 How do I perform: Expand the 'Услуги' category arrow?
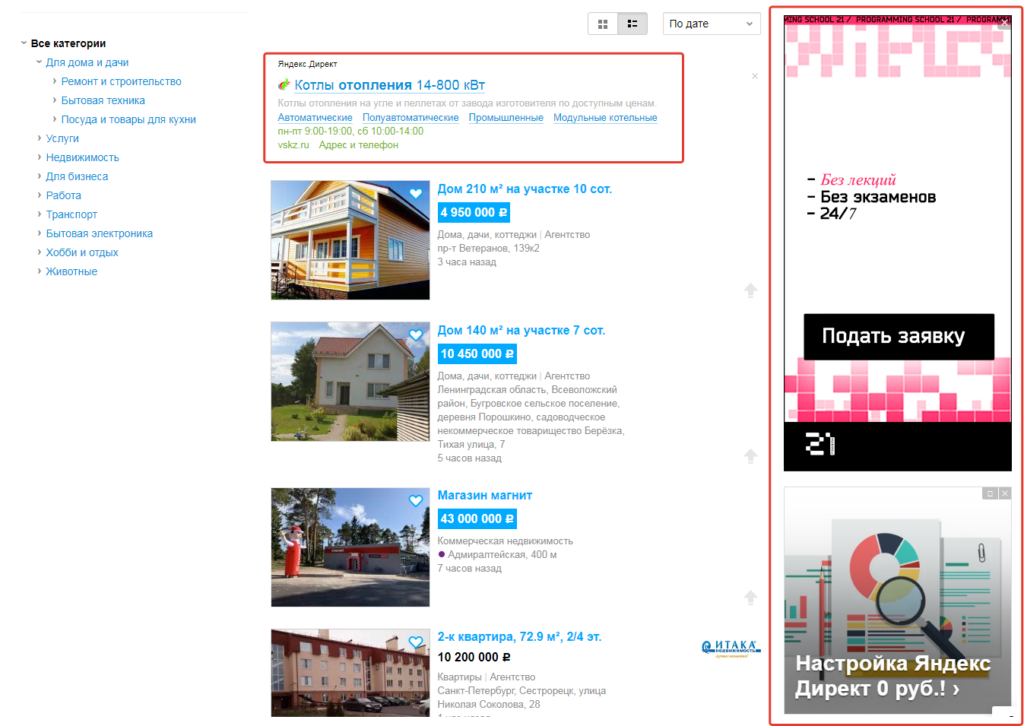pyautogui.click(x=40, y=138)
